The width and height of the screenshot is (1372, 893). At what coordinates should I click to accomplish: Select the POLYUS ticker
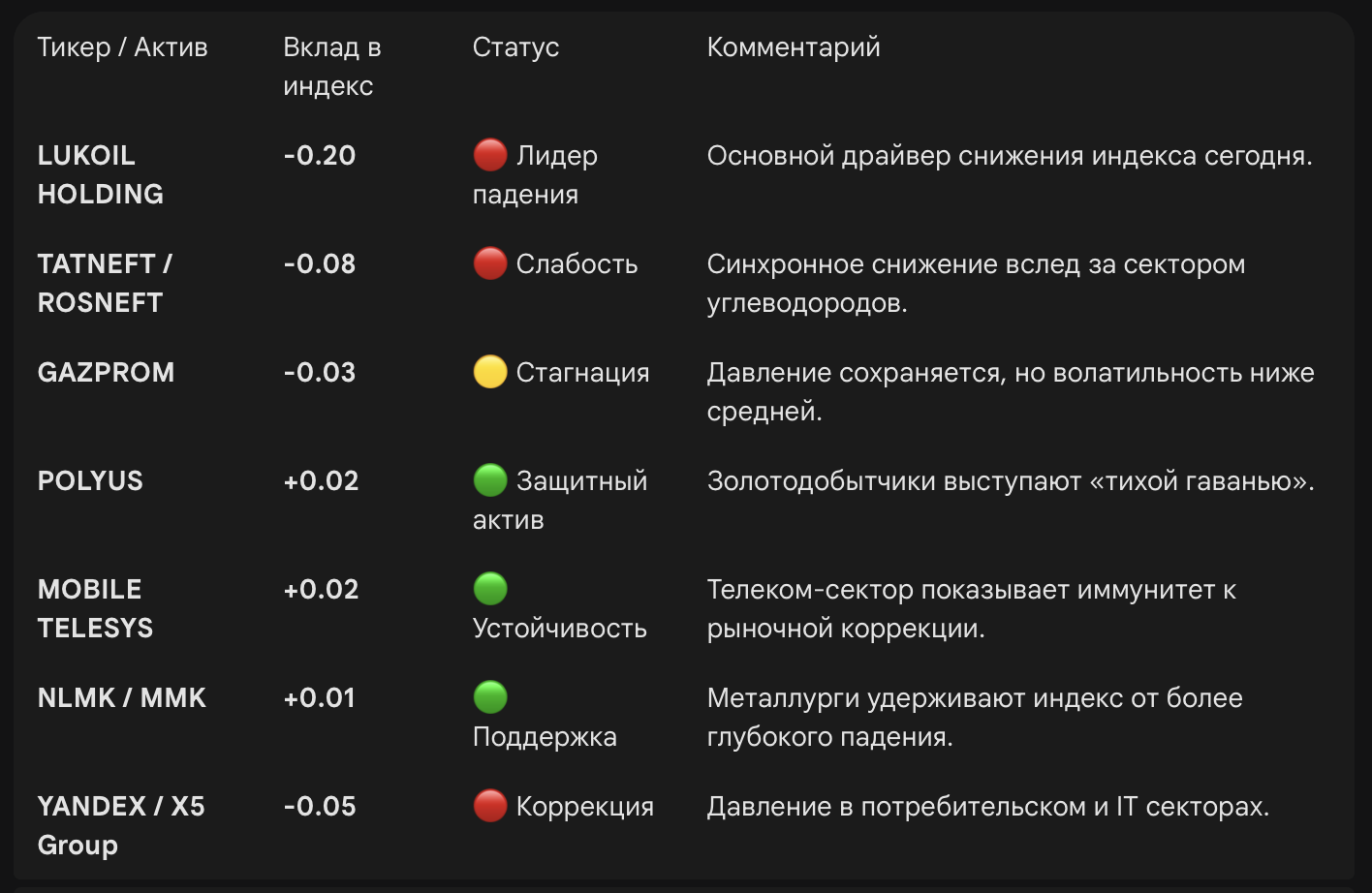90,480
